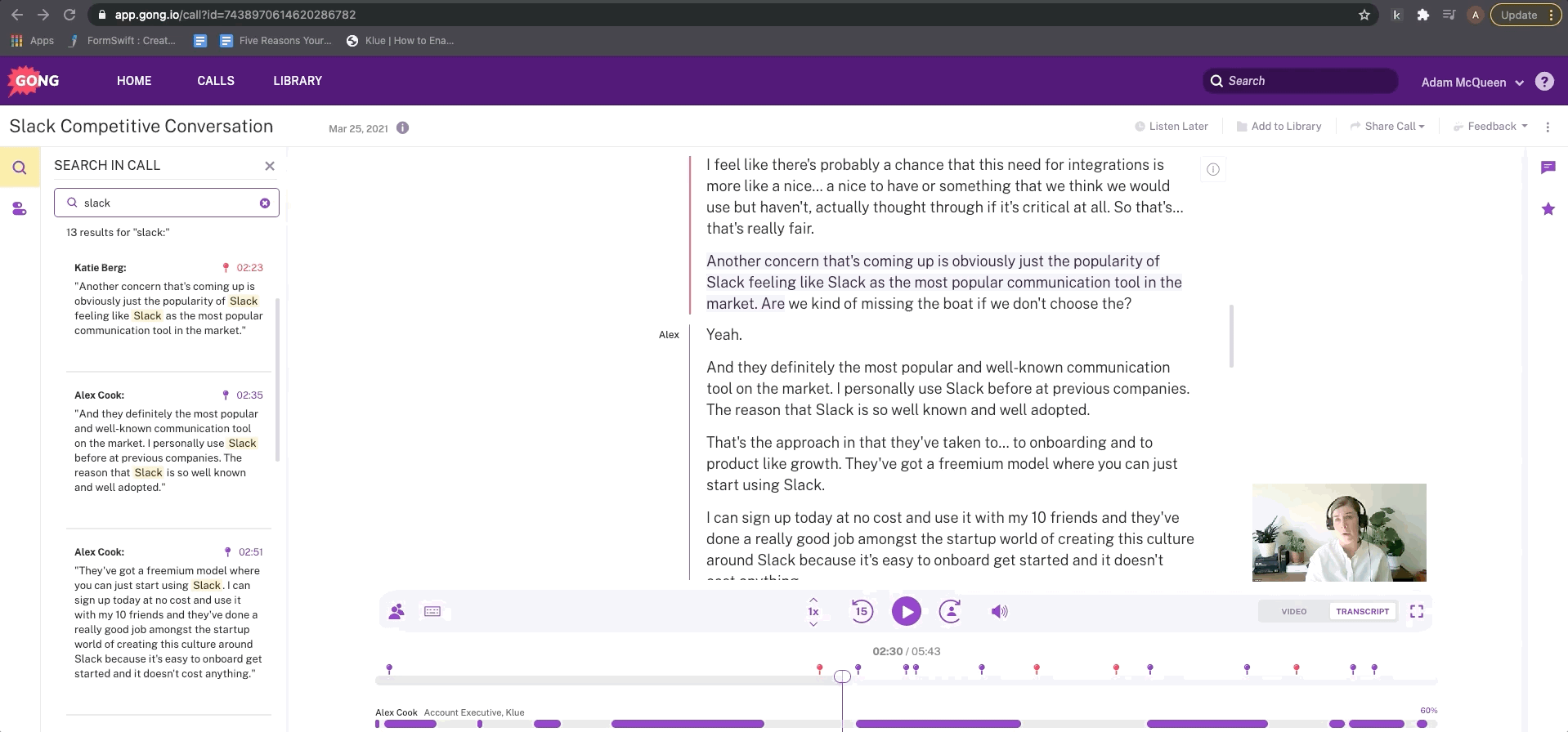Image resolution: width=1568 pixels, height=732 pixels.
Task: Switch to TRANSCRIPT view
Action: point(1362,611)
